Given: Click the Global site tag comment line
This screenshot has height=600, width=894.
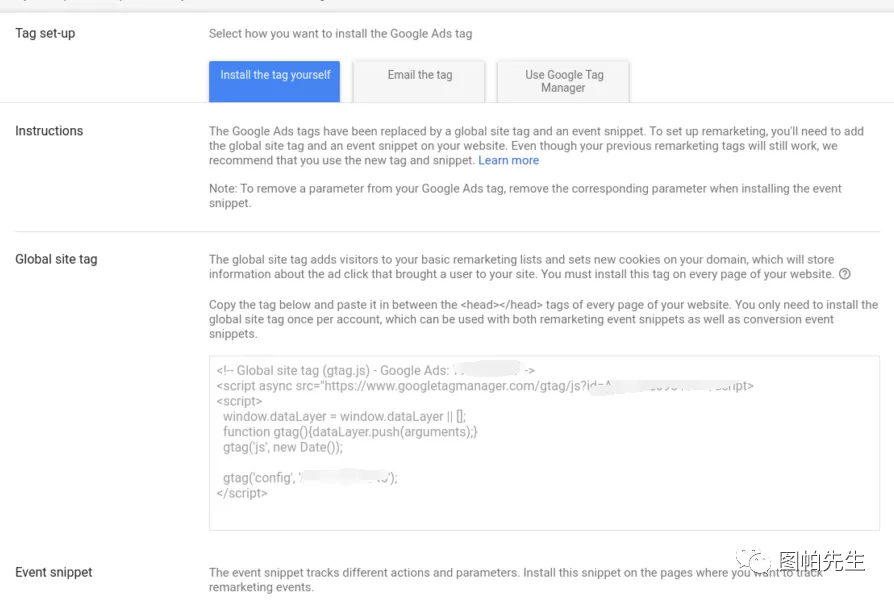Looking at the screenshot, I should (x=330, y=370).
